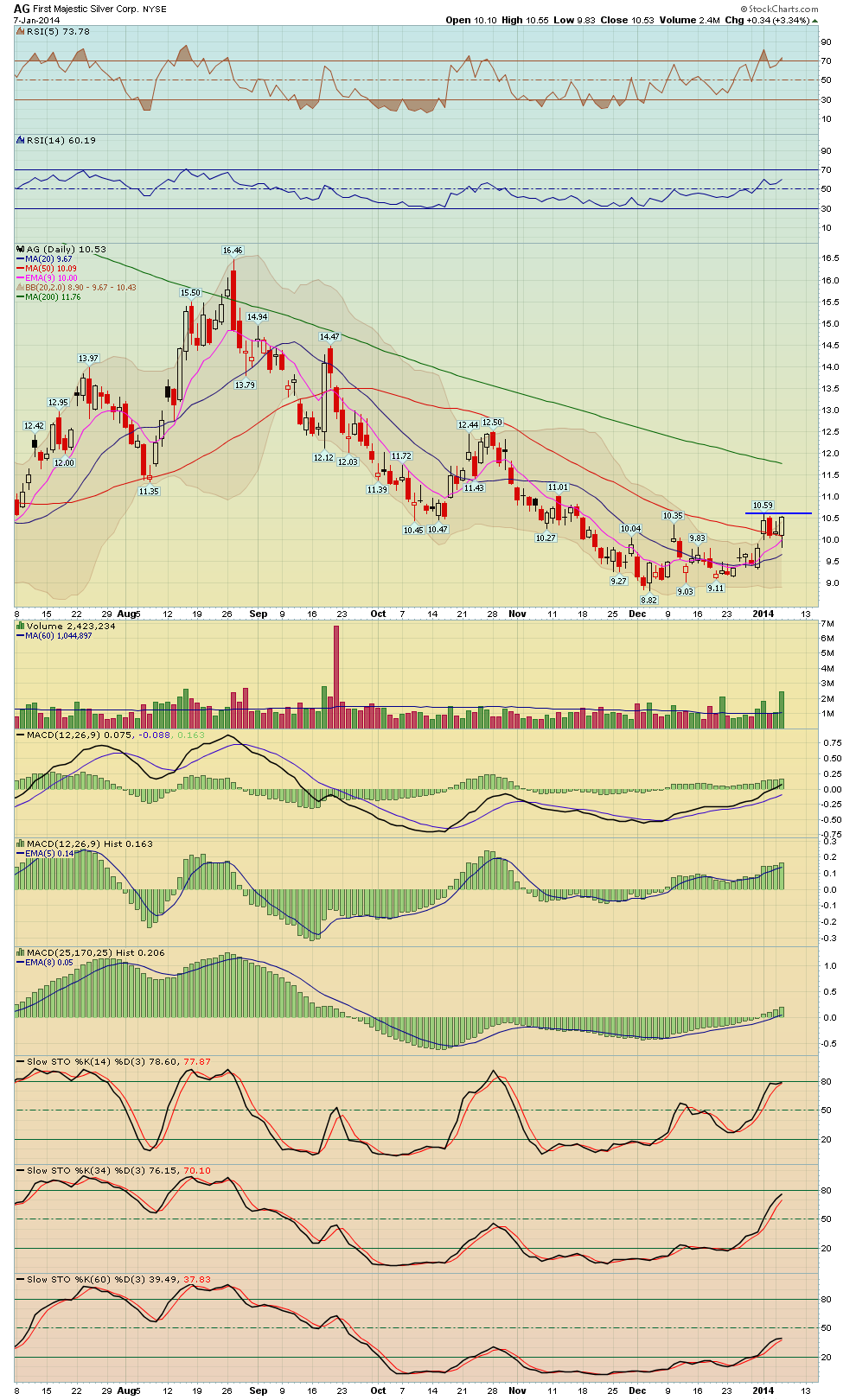Click the '11.72' price label
This screenshot has width=856, height=1400.
[x=401, y=456]
